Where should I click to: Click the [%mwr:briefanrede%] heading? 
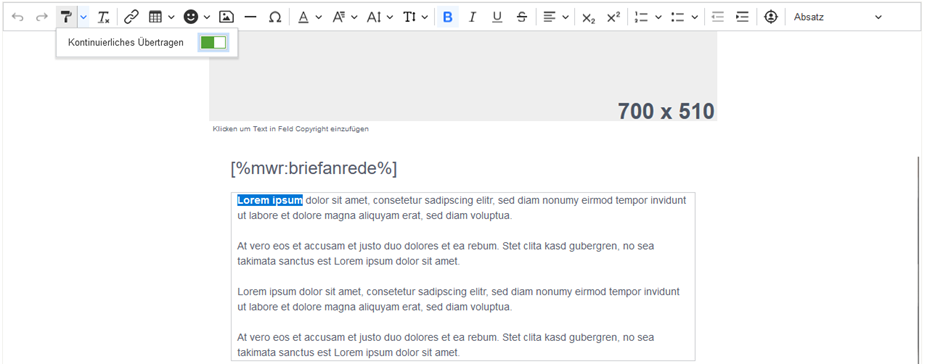point(314,168)
